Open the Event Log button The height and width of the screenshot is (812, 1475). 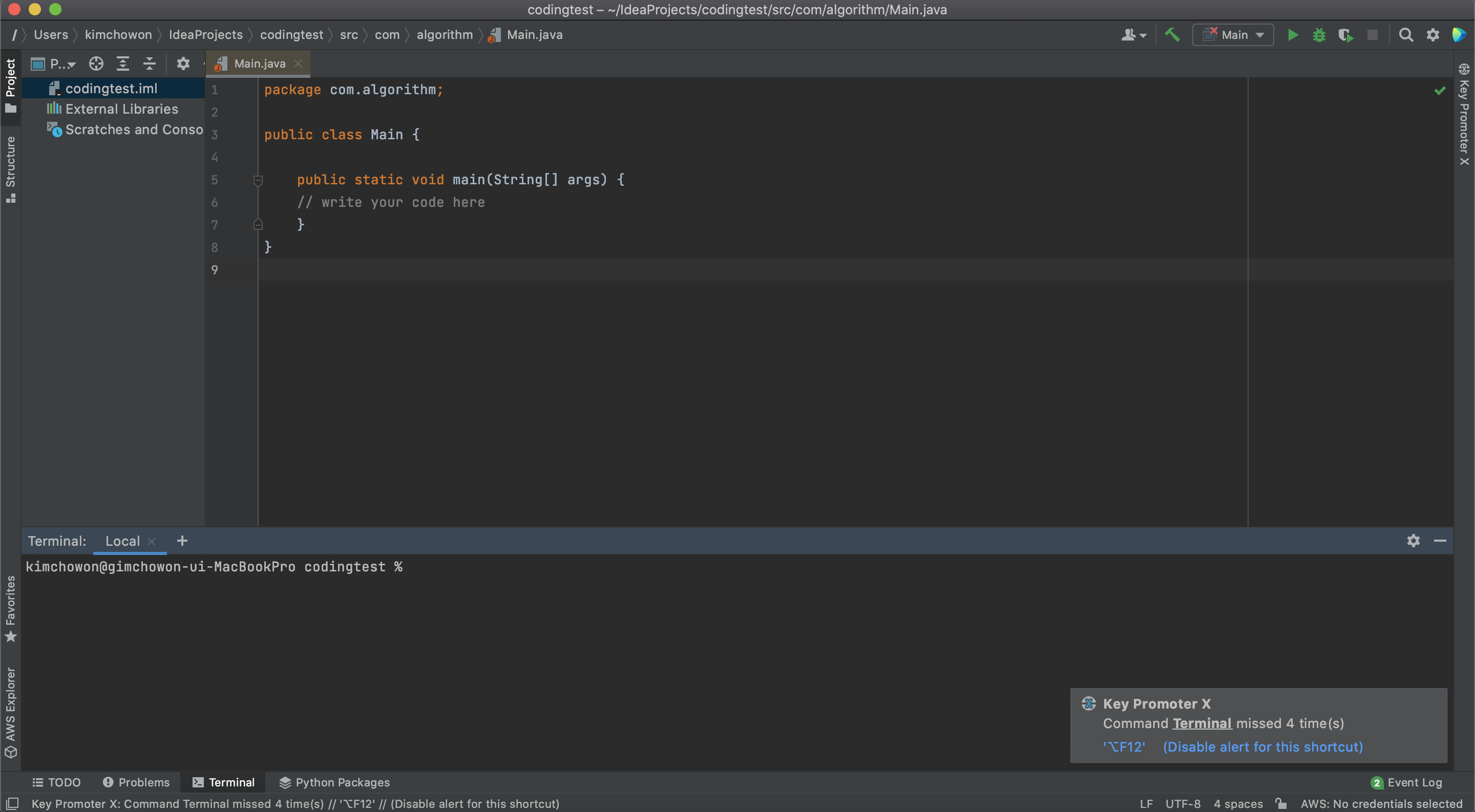(x=1407, y=782)
